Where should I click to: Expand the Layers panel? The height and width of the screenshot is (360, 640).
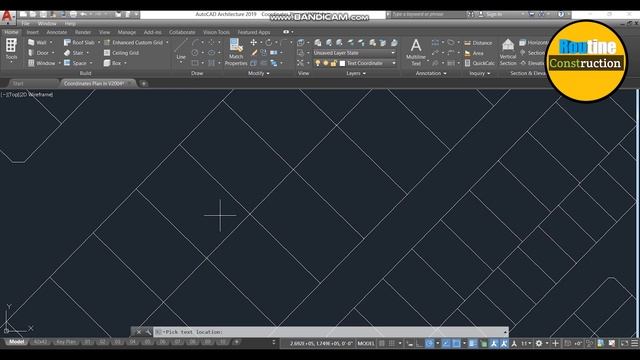coord(356,73)
